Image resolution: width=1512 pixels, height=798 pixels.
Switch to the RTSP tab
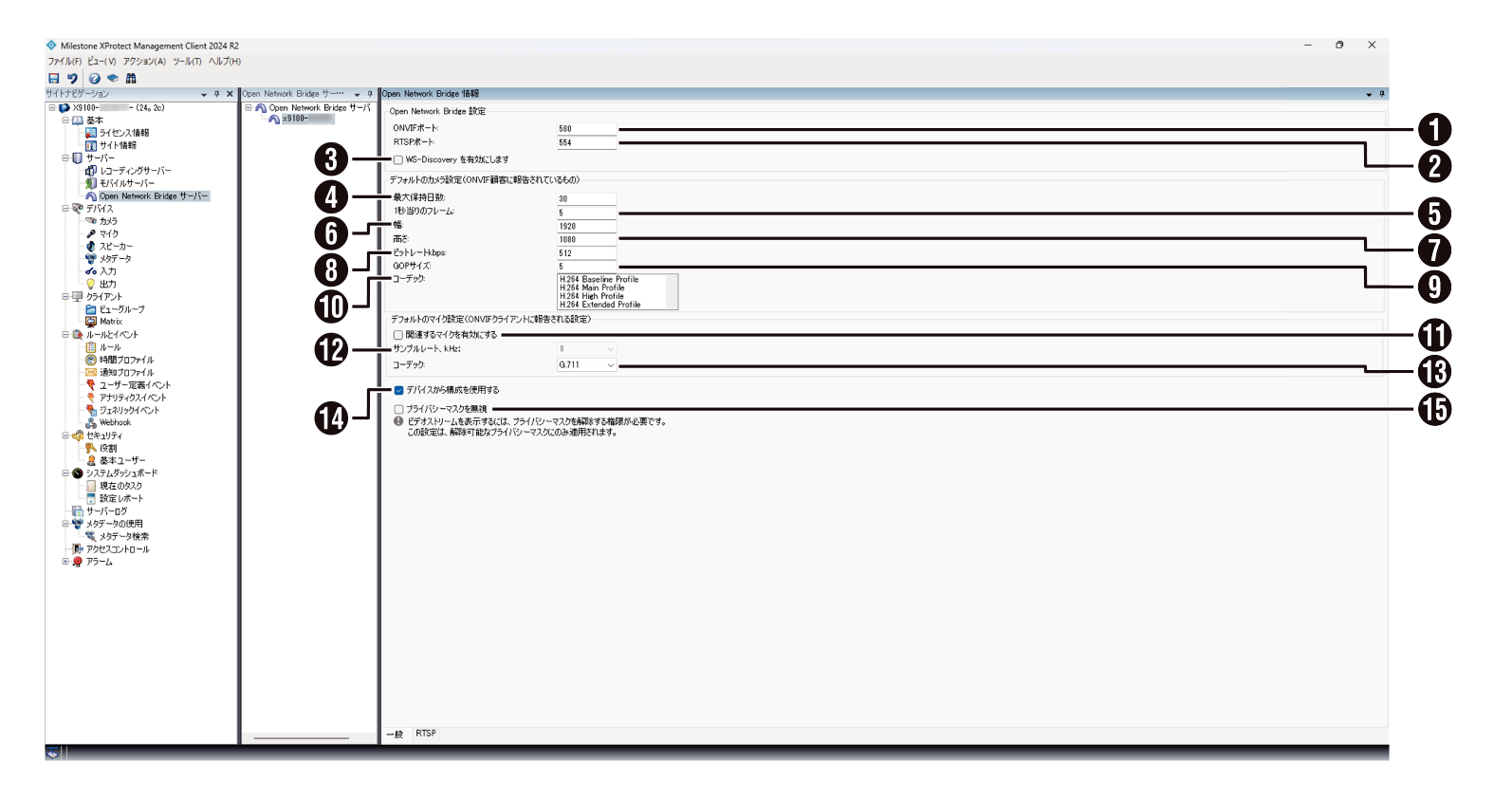pyautogui.click(x=426, y=733)
